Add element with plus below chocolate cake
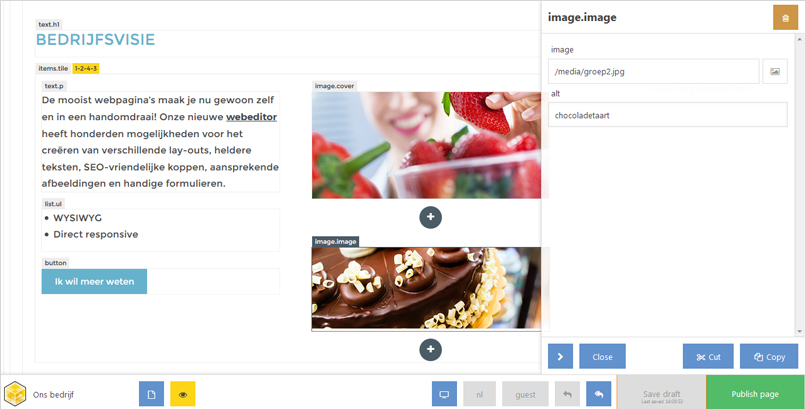 tap(430, 350)
